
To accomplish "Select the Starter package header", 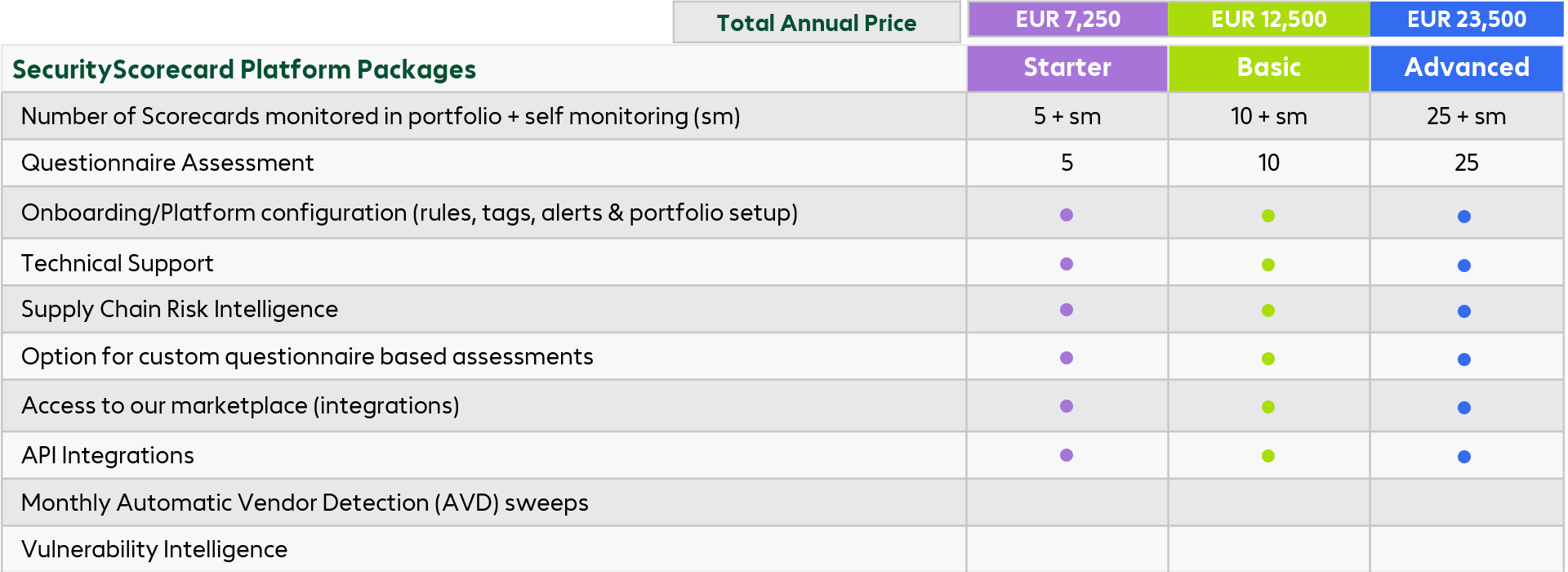I will click(1067, 68).
